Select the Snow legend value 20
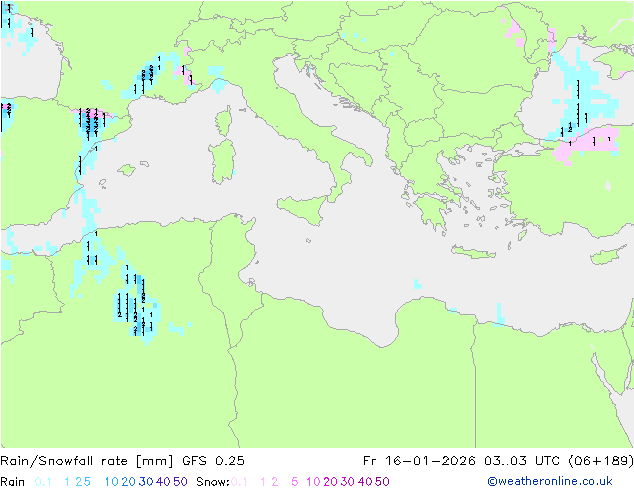 pos(330,482)
